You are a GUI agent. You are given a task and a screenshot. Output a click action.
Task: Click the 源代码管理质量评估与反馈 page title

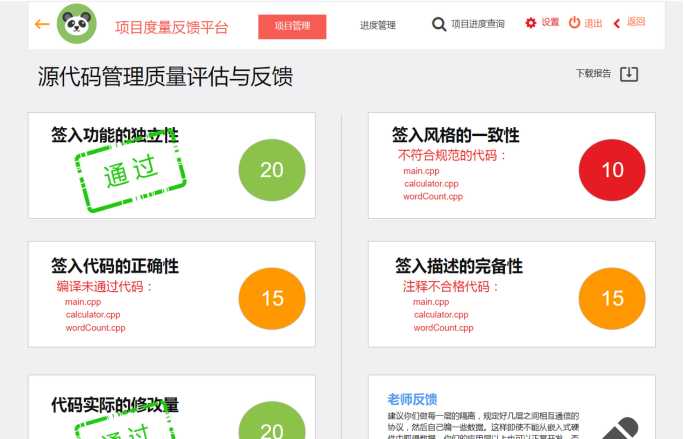(165, 76)
